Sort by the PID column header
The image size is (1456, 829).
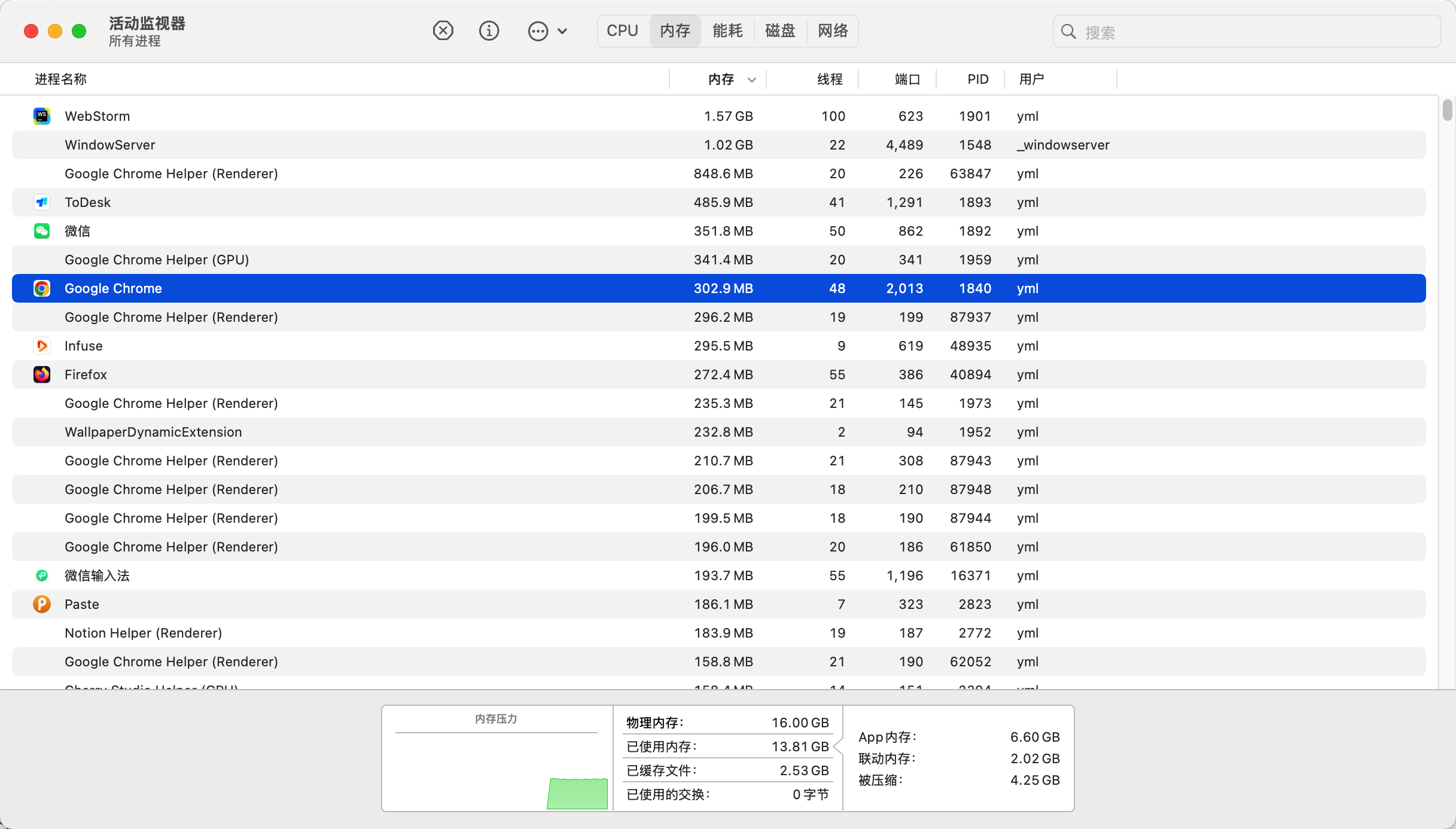point(978,79)
